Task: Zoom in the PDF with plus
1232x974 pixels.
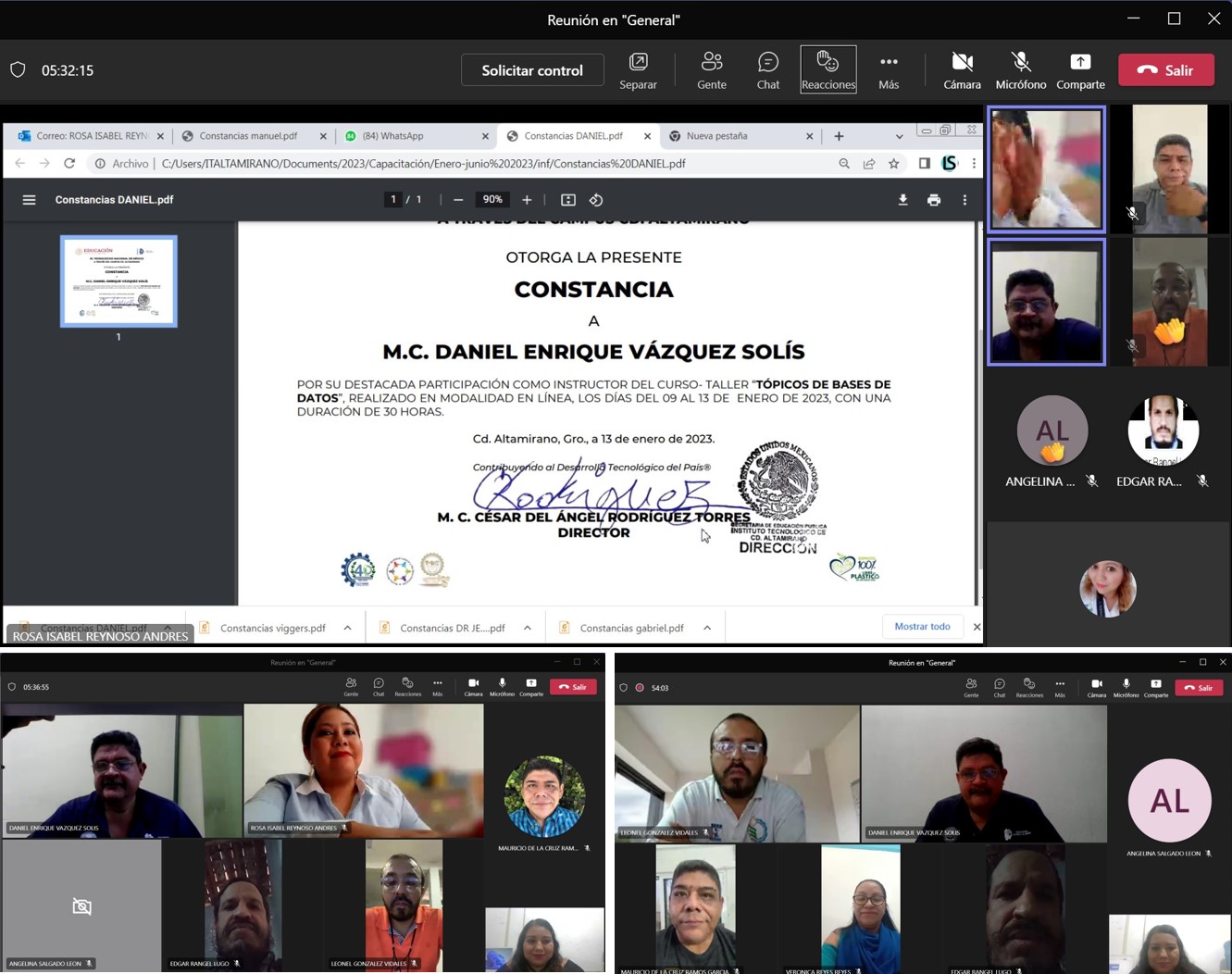Action: coord(527,200)
